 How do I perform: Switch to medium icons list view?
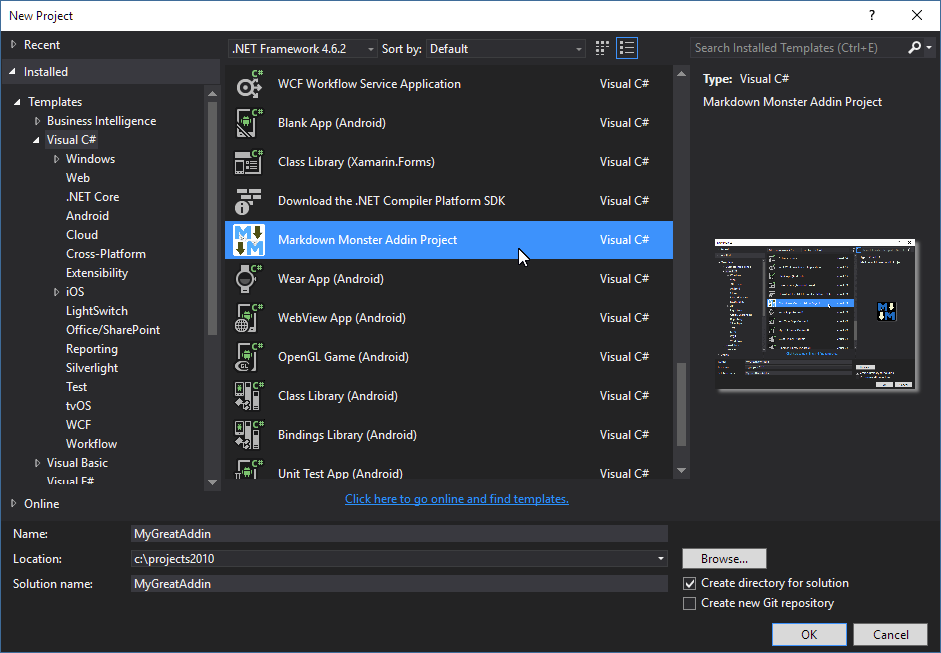[627, 48]
